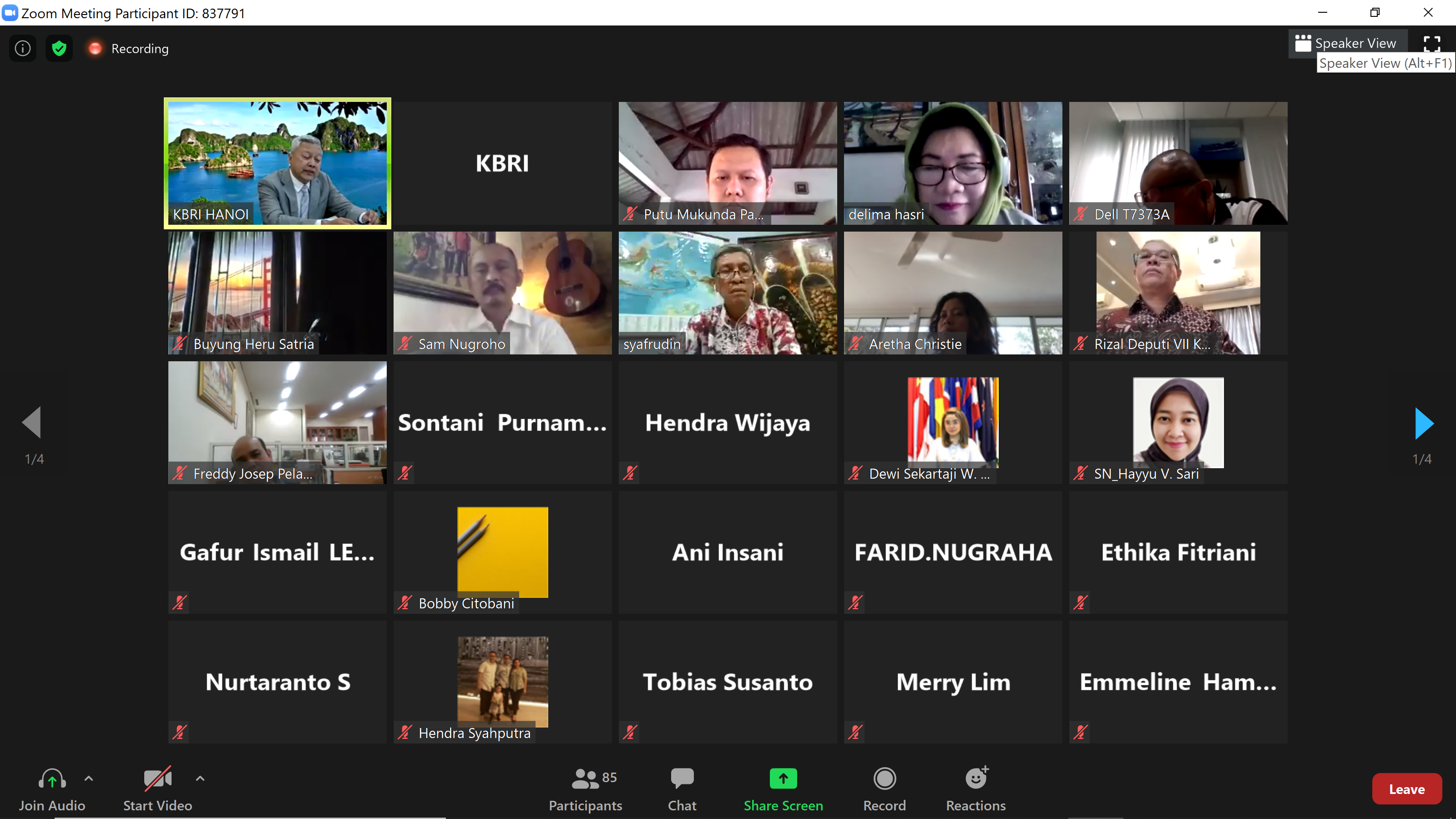Click the green encryption shield icon
This screenshot has width=1456, height=819.
[x=59, y=49]
